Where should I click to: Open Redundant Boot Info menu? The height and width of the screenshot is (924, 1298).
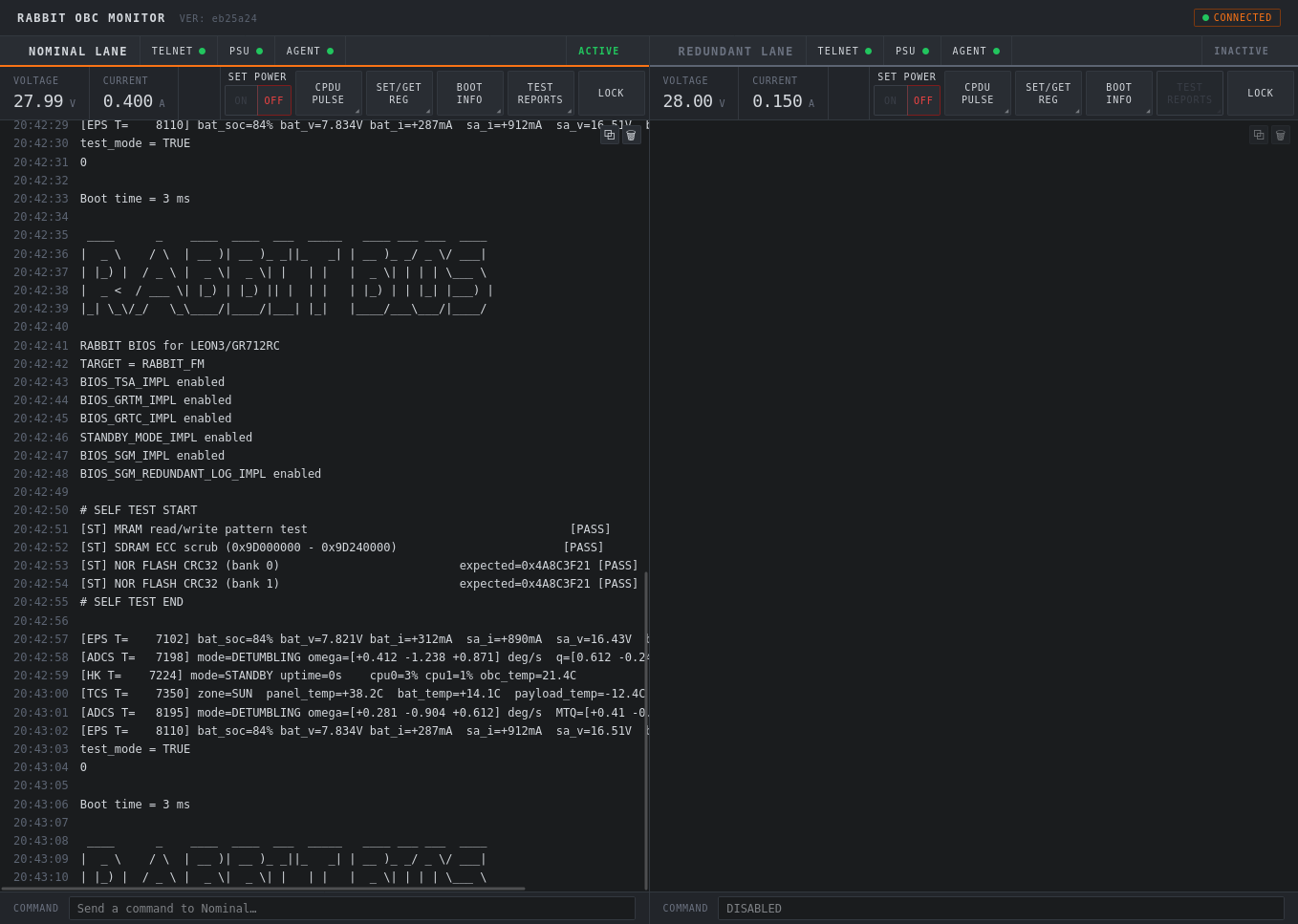point(1119,94)
